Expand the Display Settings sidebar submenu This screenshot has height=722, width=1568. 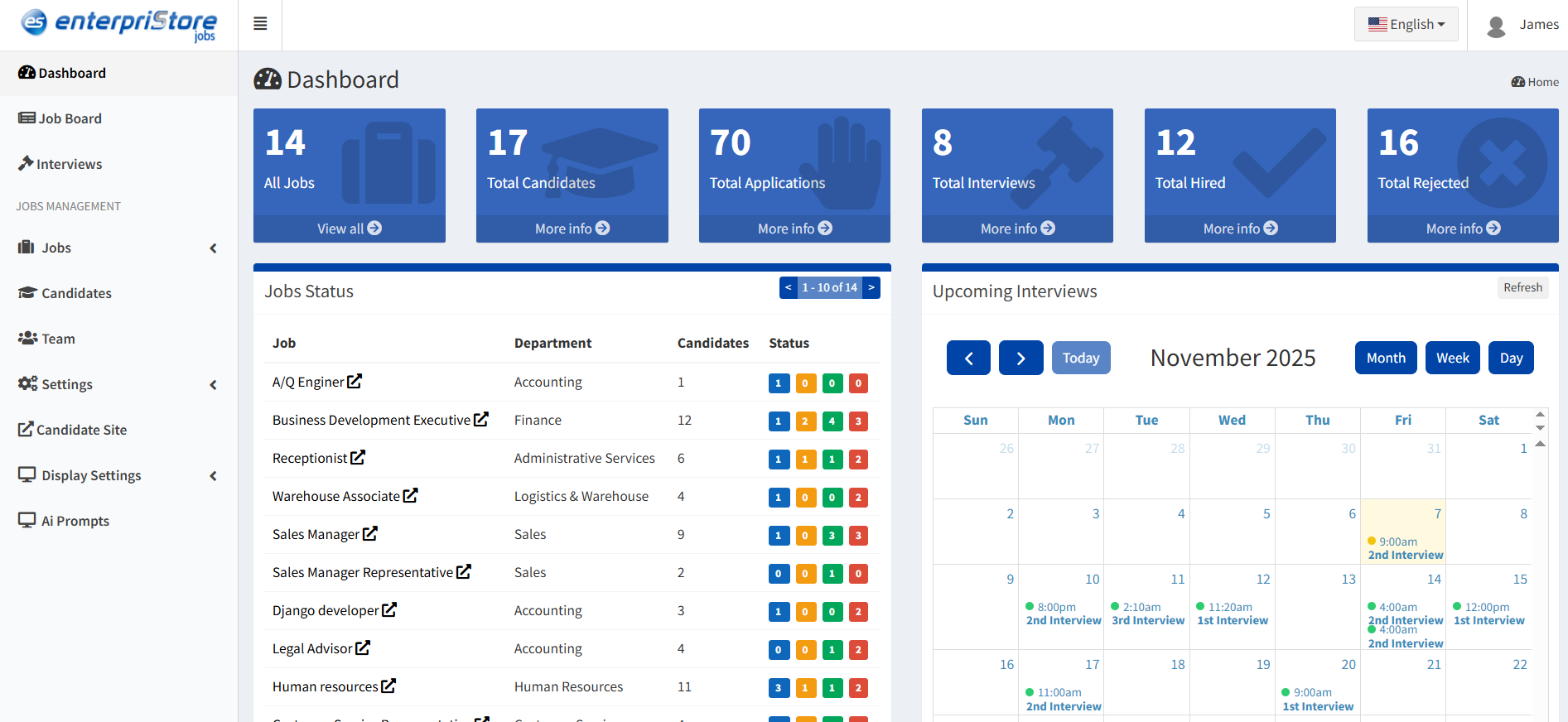(213, 475)
